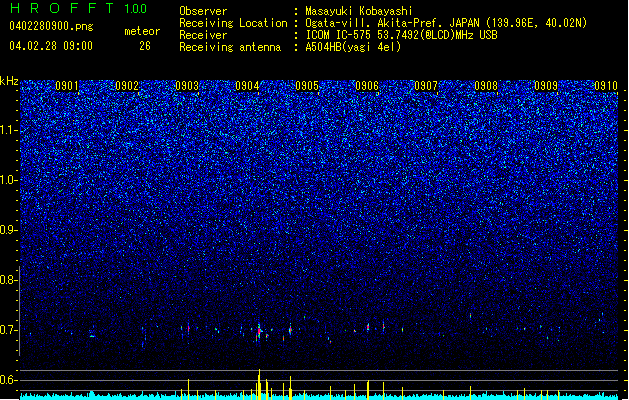Screen dimensions: 629x400
Task: Click the date 04.02.28 09:00
Action: (x=51, y=46)
